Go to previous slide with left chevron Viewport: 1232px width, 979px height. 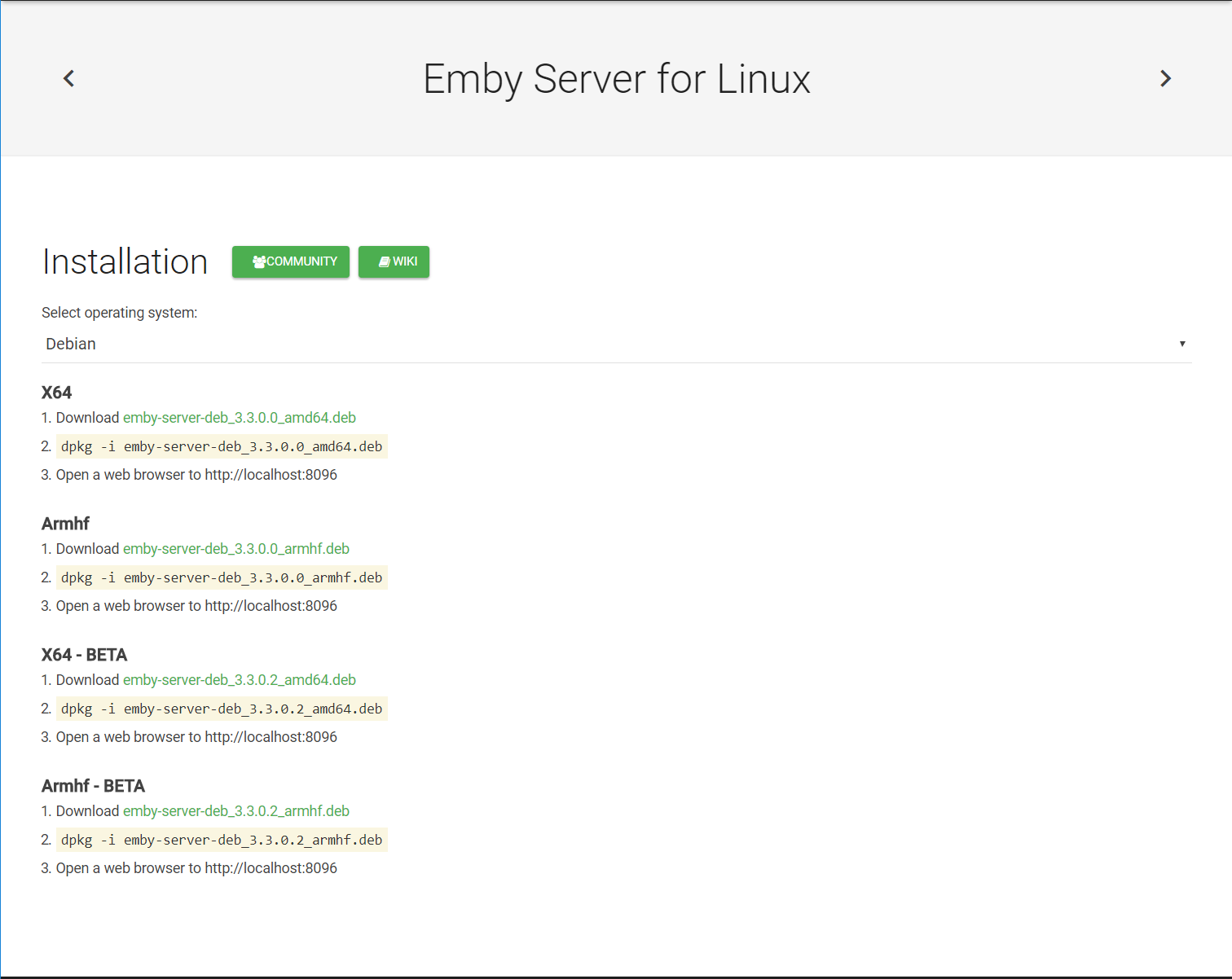69,78
